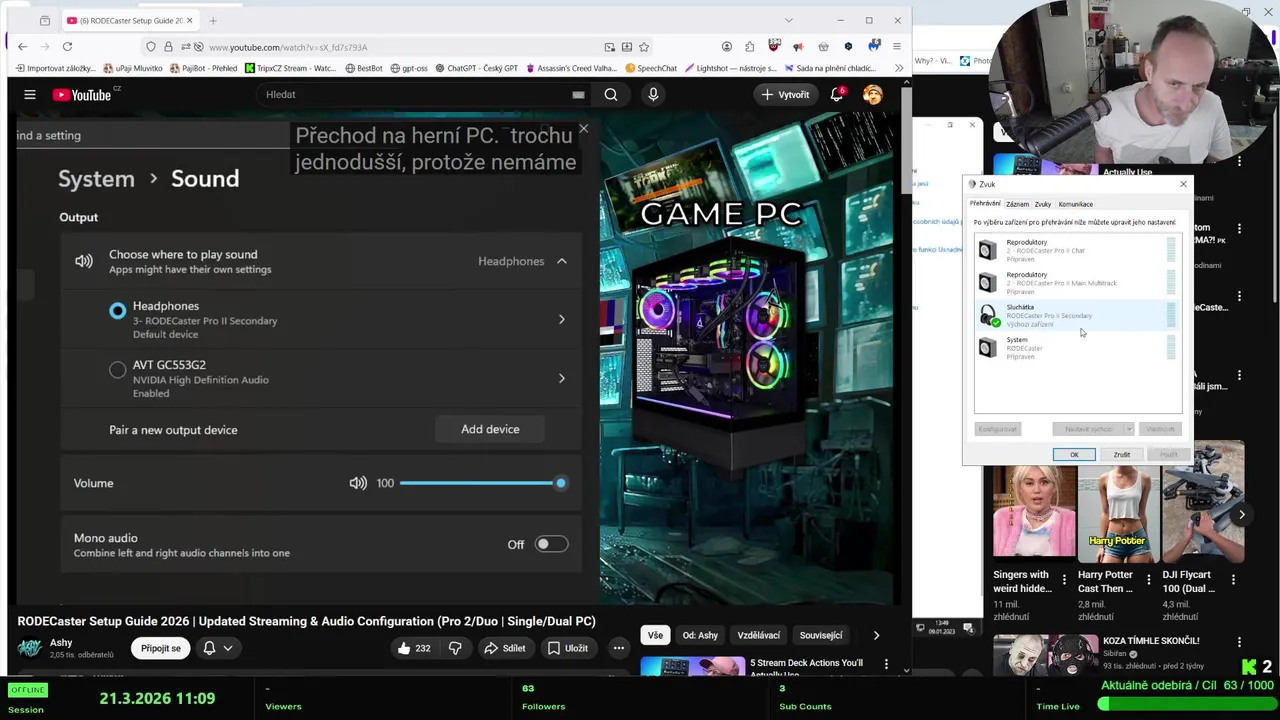Show more filter chips with right arrow
This screenshot has width=1280, height=720.
pyautogui.click(x=876, y=635)
